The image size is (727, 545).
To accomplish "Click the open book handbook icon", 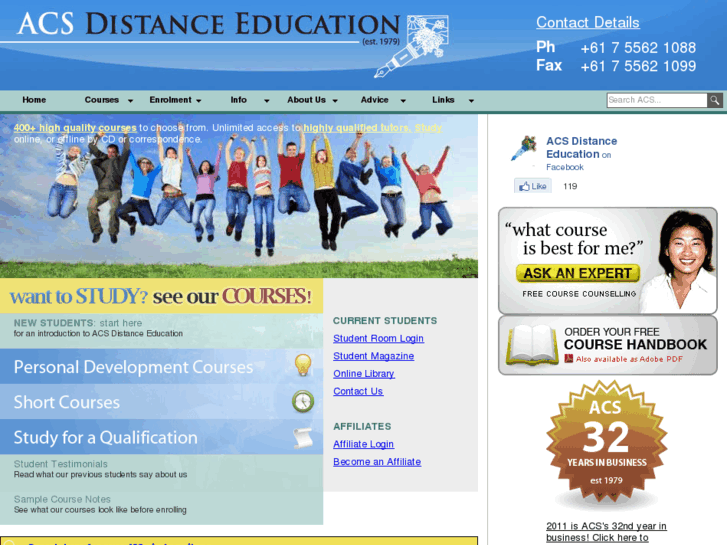I will pos(532,345).
